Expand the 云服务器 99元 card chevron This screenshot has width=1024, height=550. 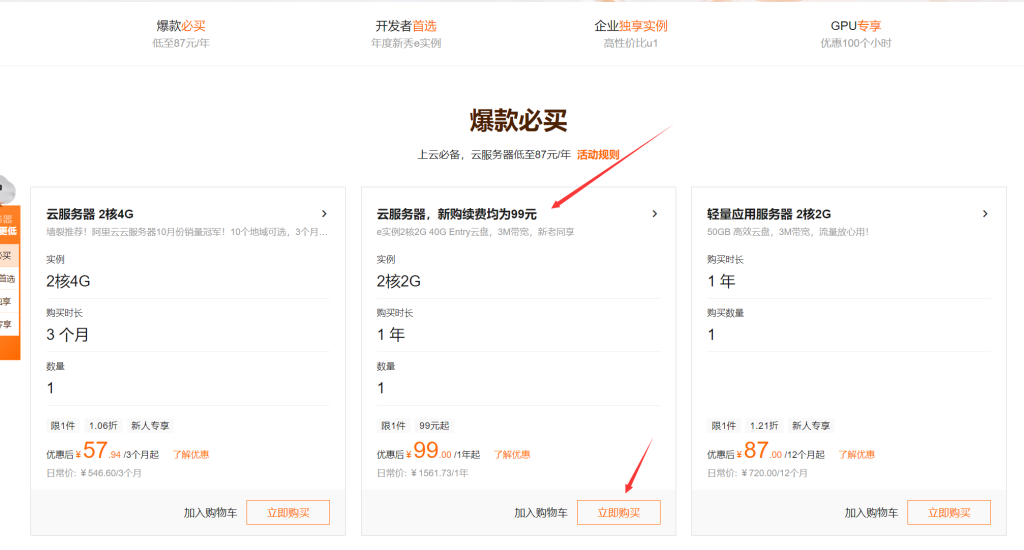(x=654, y=214)
